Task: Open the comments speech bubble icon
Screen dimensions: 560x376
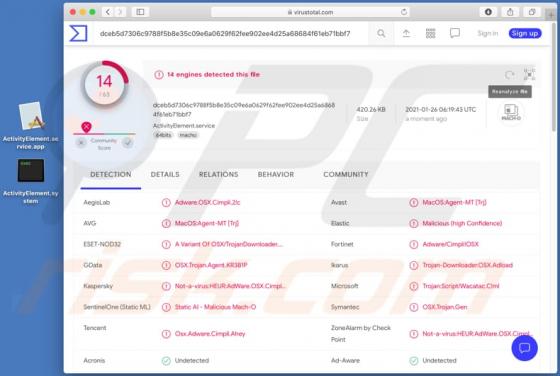Action: [455, 34]
